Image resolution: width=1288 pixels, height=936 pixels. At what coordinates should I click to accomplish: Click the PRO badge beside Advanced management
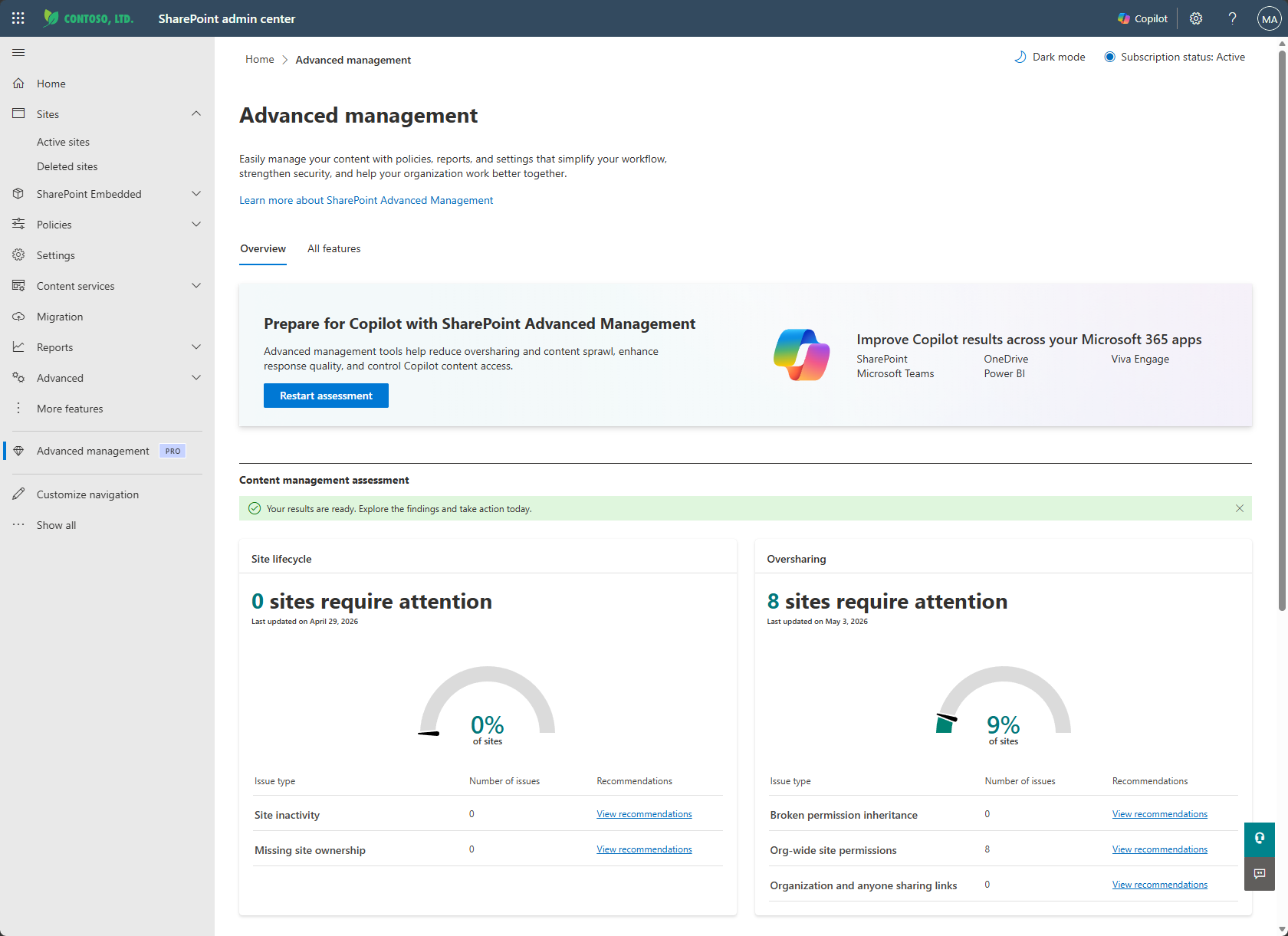pyautogui.click(x=172, y=451)
